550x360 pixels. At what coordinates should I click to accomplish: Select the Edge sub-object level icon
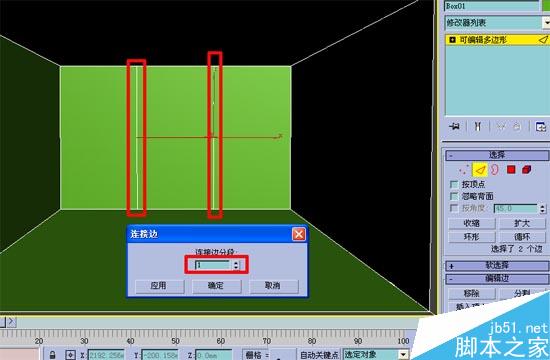point(479,170)
